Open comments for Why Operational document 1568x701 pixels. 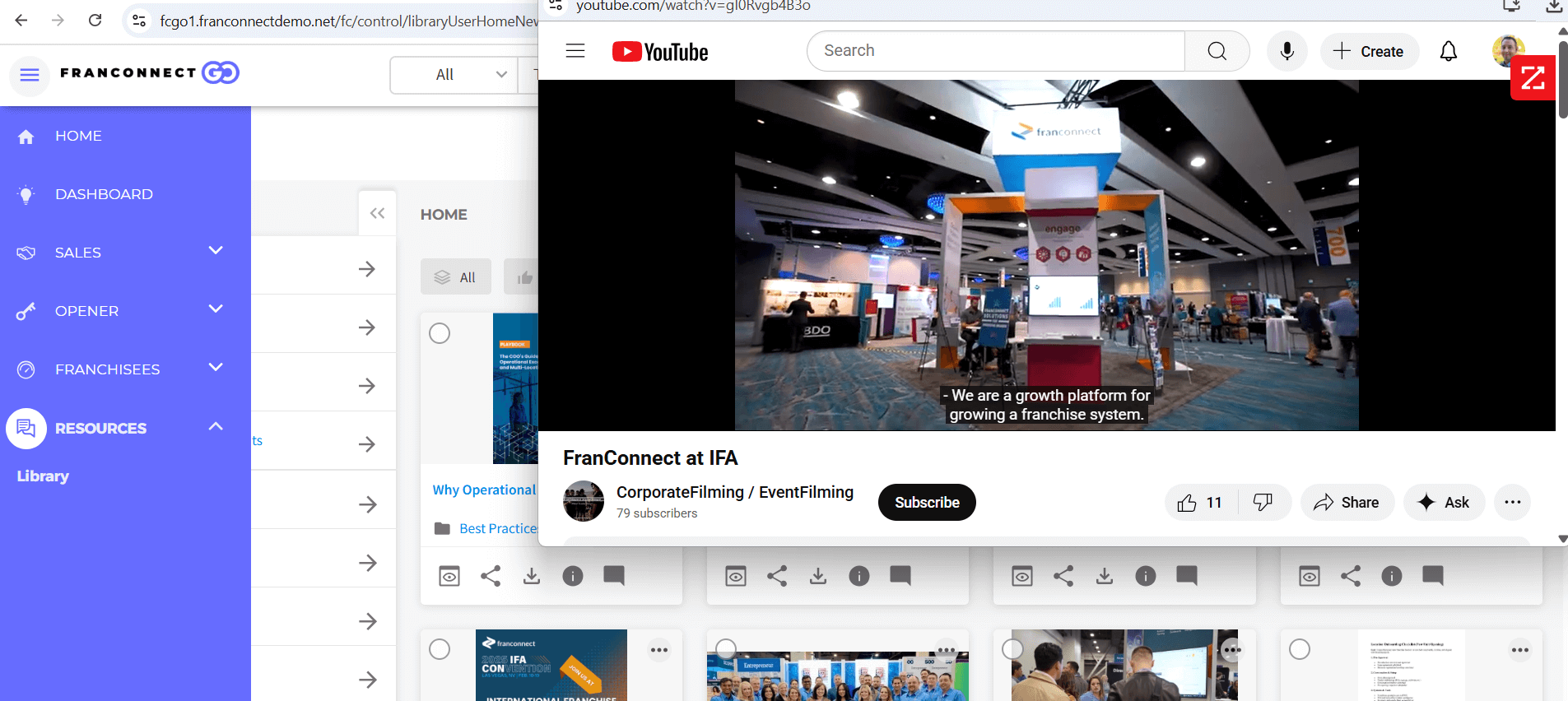tap(614, 576)
